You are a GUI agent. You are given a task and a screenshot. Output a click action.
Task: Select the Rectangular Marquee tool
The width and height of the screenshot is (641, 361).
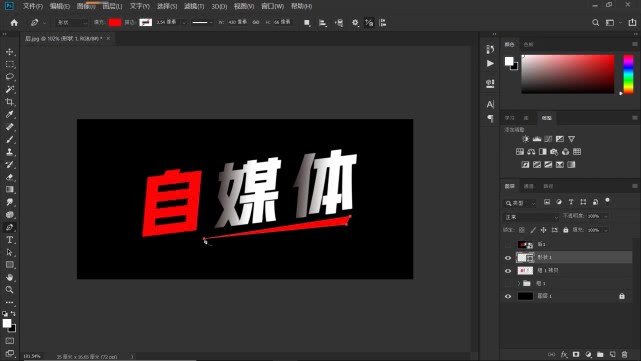coord(10,65)
